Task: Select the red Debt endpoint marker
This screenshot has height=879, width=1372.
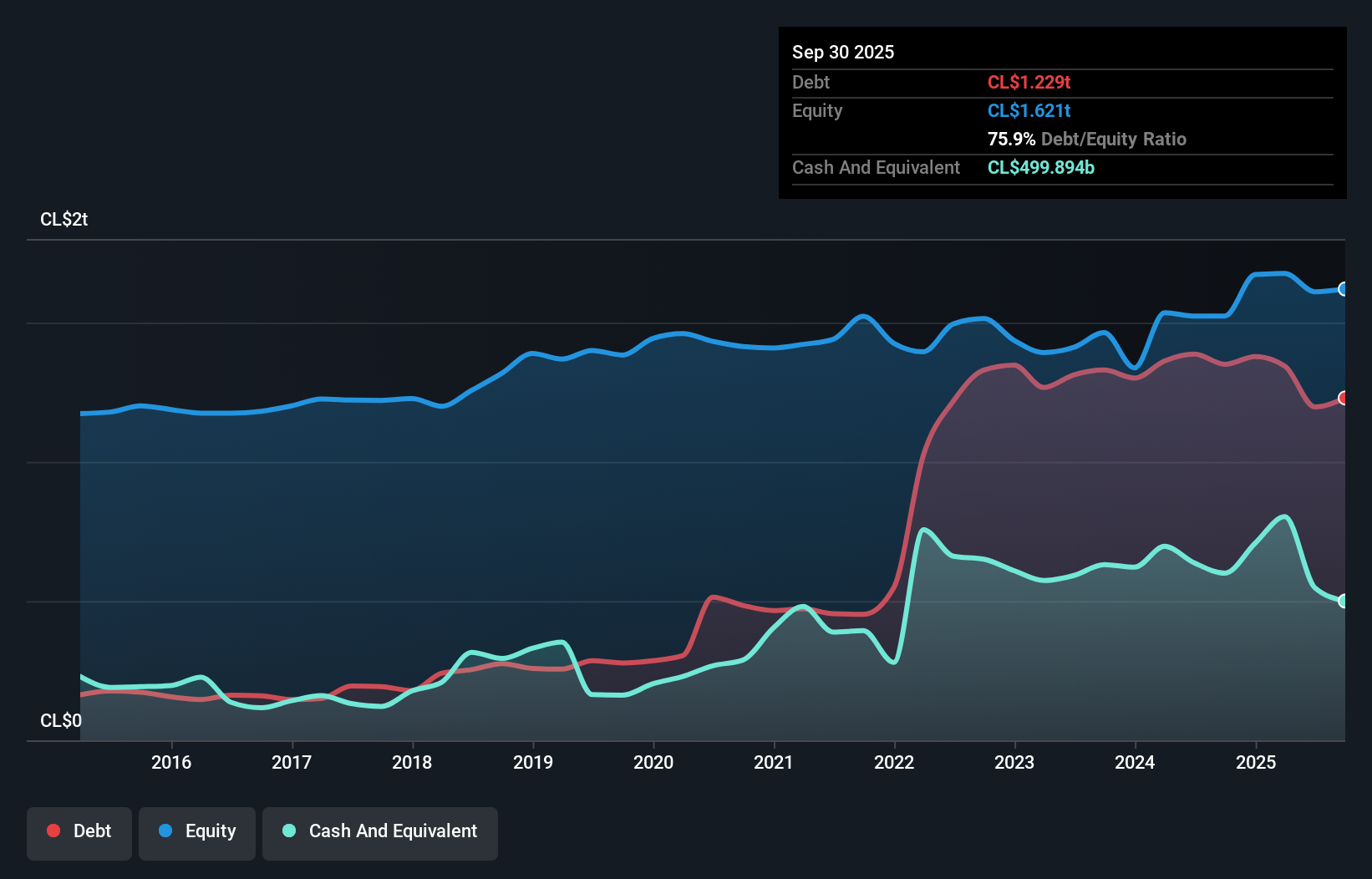Action: (x=1344, y=398)
